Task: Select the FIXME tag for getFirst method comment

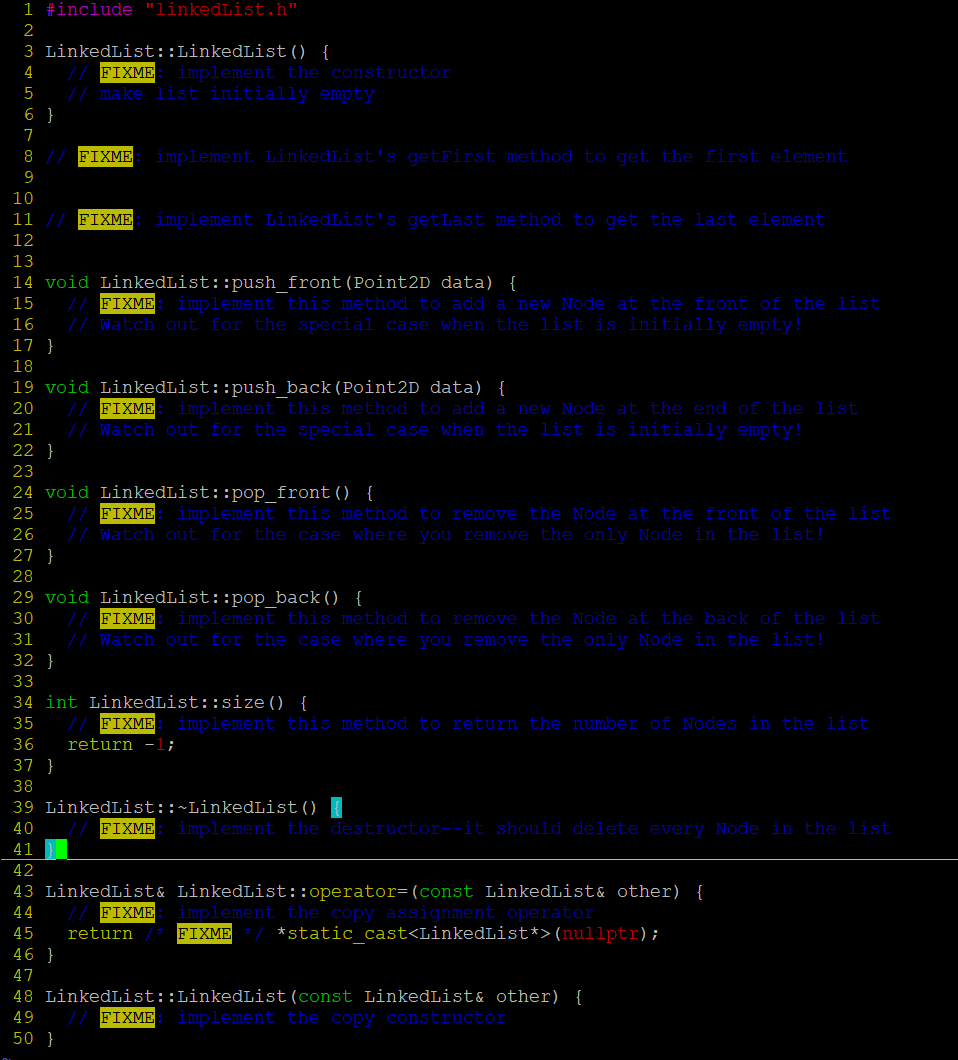Action: (x=105, y=156)
